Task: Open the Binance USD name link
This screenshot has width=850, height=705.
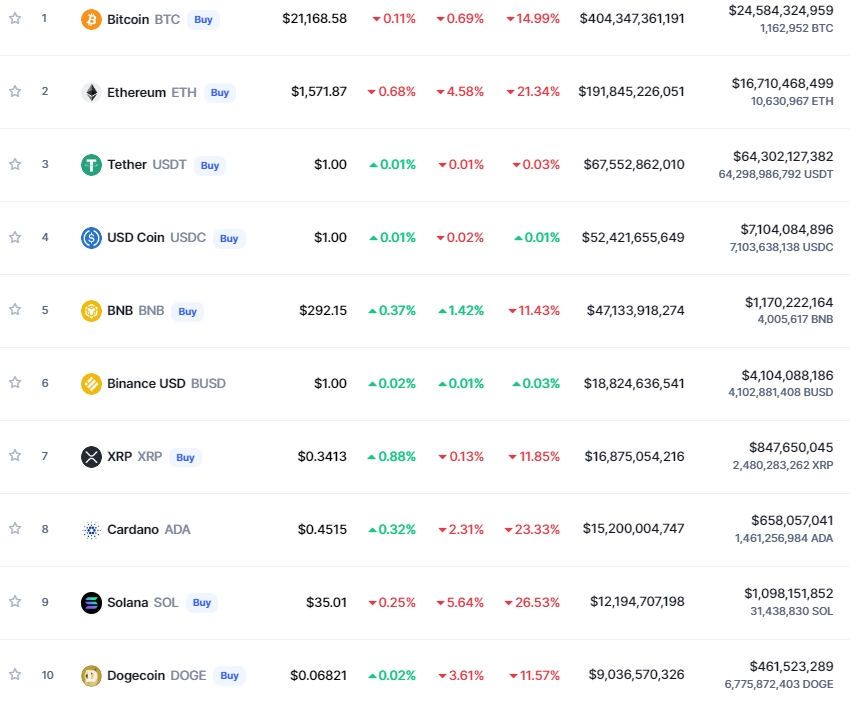Action: pos(146,384)
